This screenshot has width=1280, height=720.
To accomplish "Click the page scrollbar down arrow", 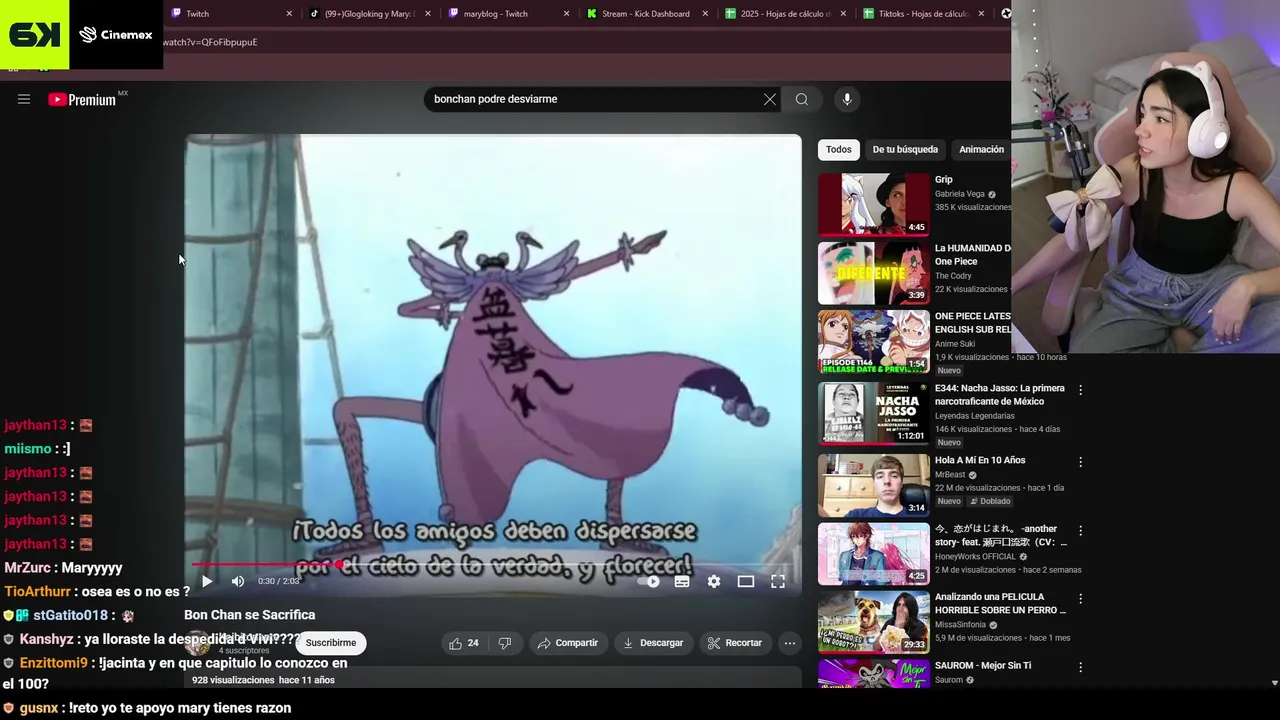I will 1274,683.
